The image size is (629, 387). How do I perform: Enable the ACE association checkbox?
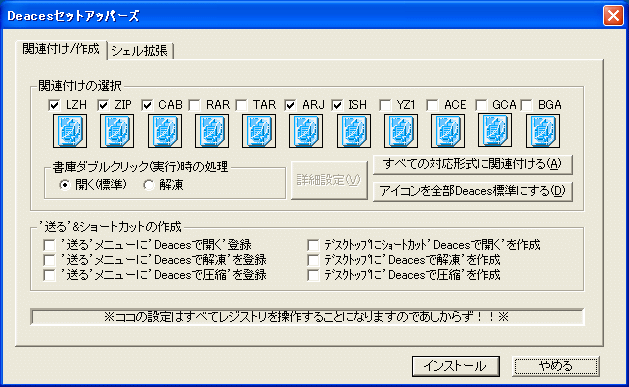[x=432, y=105]
